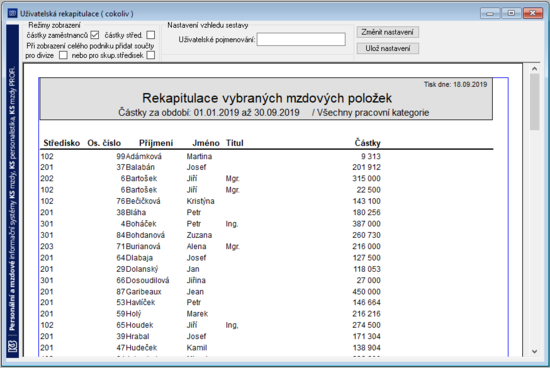This screenshot has height=368, width=550.
Task: Click the vertical scrollbar thumb
Action: coord(534,102)
